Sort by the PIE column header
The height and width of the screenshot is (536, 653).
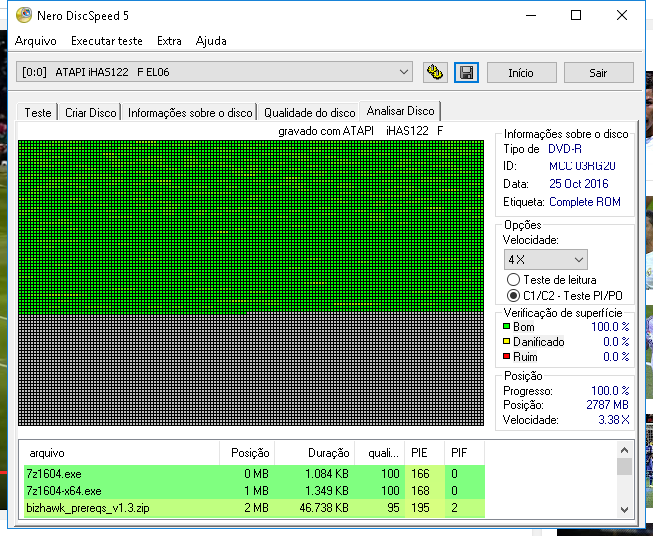[424, 453]
